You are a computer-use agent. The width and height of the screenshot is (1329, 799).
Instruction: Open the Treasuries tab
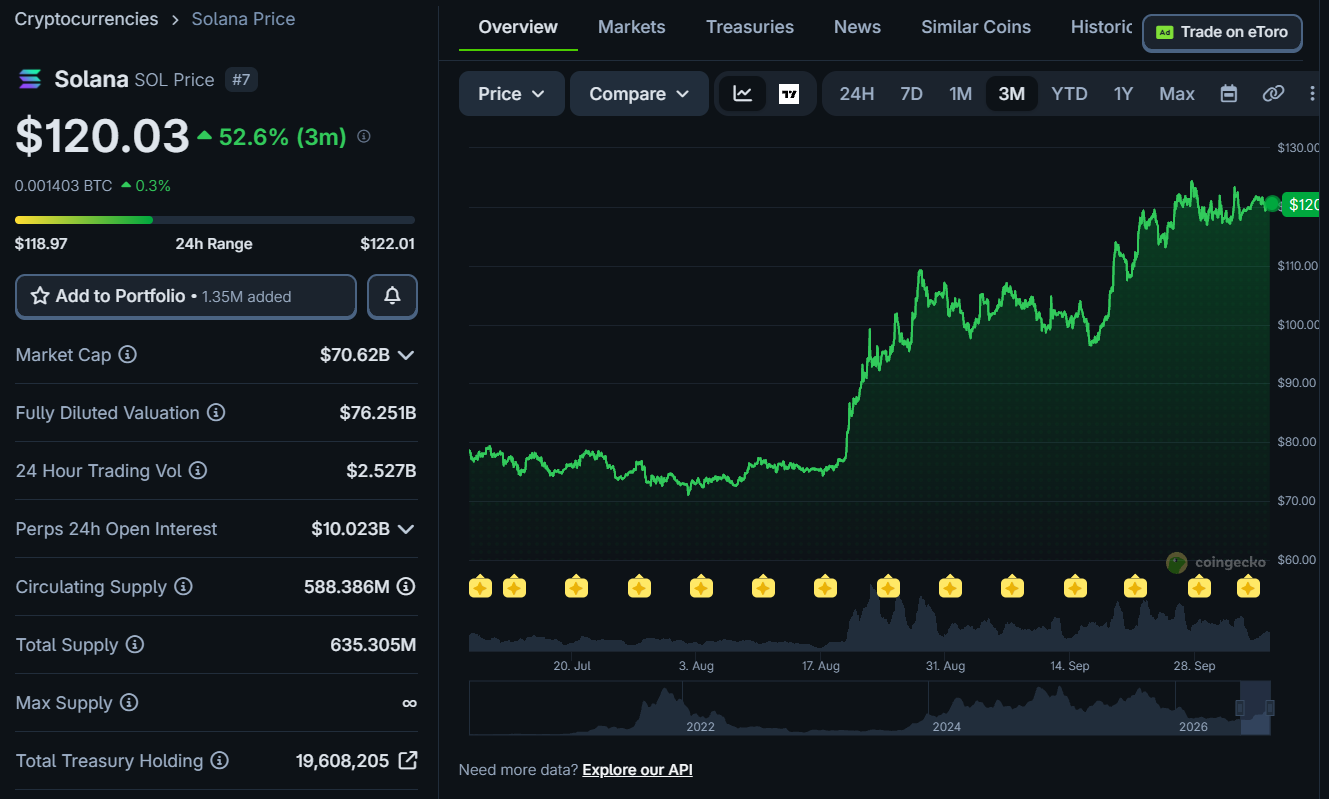point(750,27)
